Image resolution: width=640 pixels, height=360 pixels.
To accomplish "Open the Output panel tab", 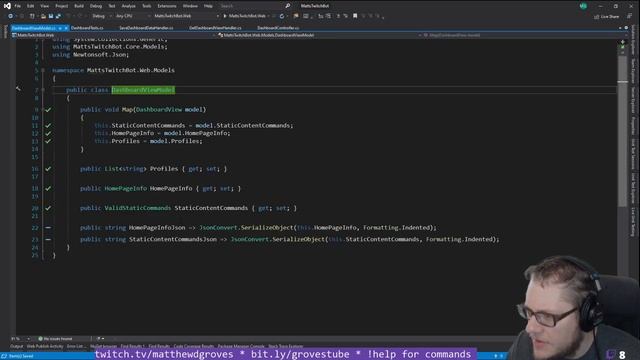I will 17,347.
